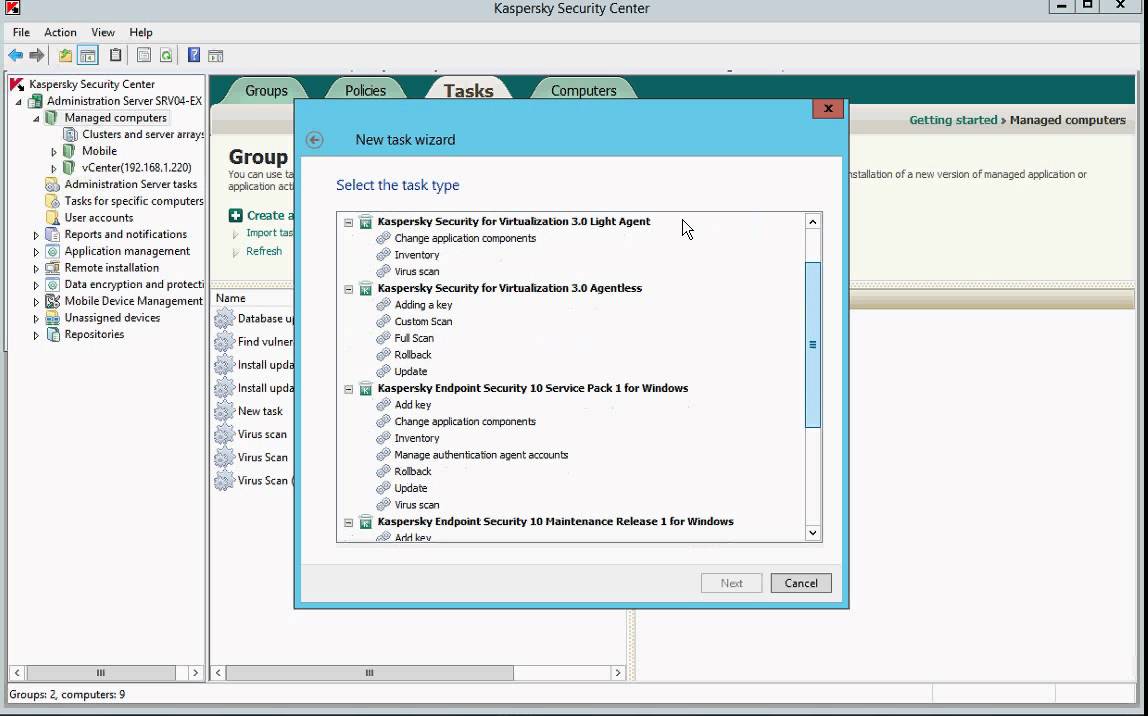Click right arrow of console tree horizontal scrollbar
This screenshot has width=1148, height=716.
[195, 673]
